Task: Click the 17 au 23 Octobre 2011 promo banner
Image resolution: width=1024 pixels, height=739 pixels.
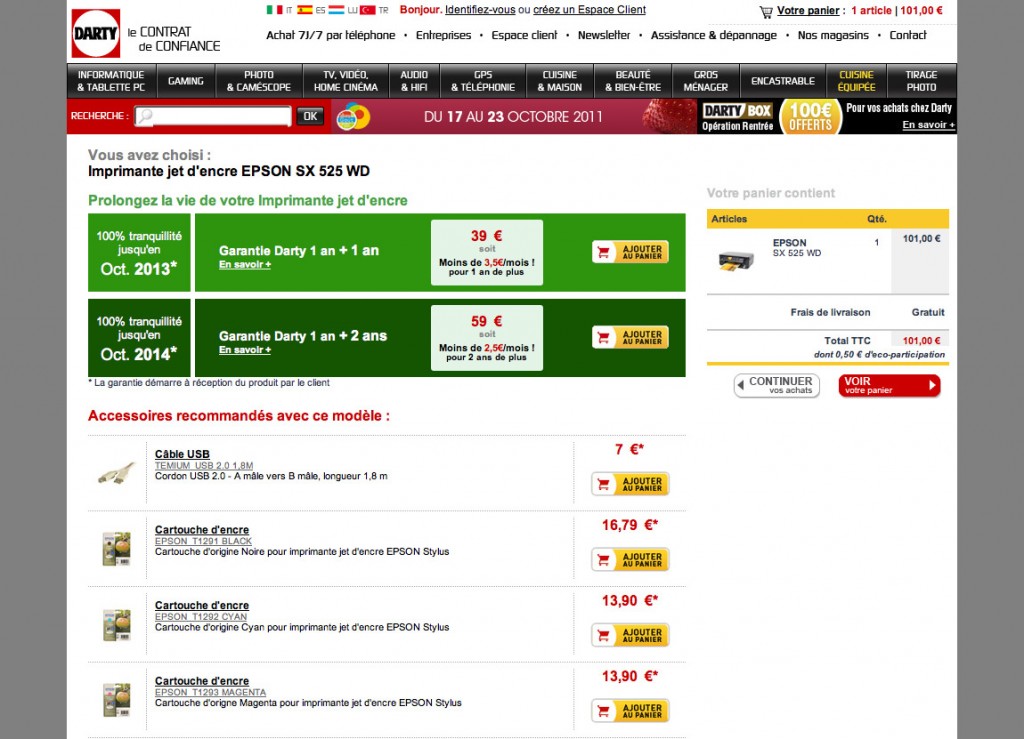Action: coord(513,117)
